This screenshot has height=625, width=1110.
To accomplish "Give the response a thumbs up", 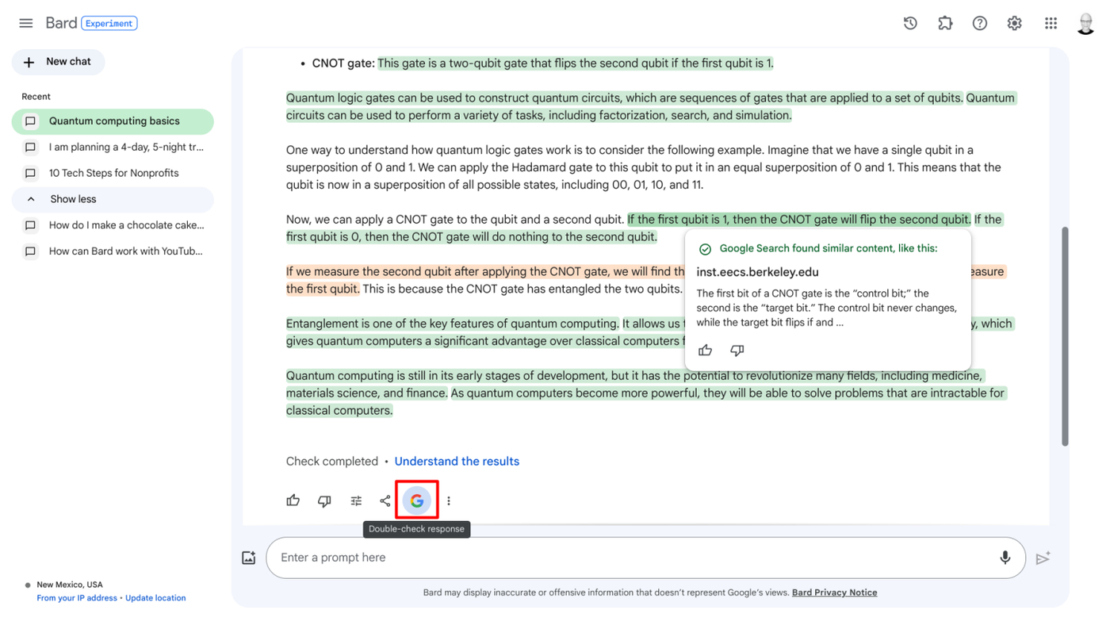I will (293, 500).
